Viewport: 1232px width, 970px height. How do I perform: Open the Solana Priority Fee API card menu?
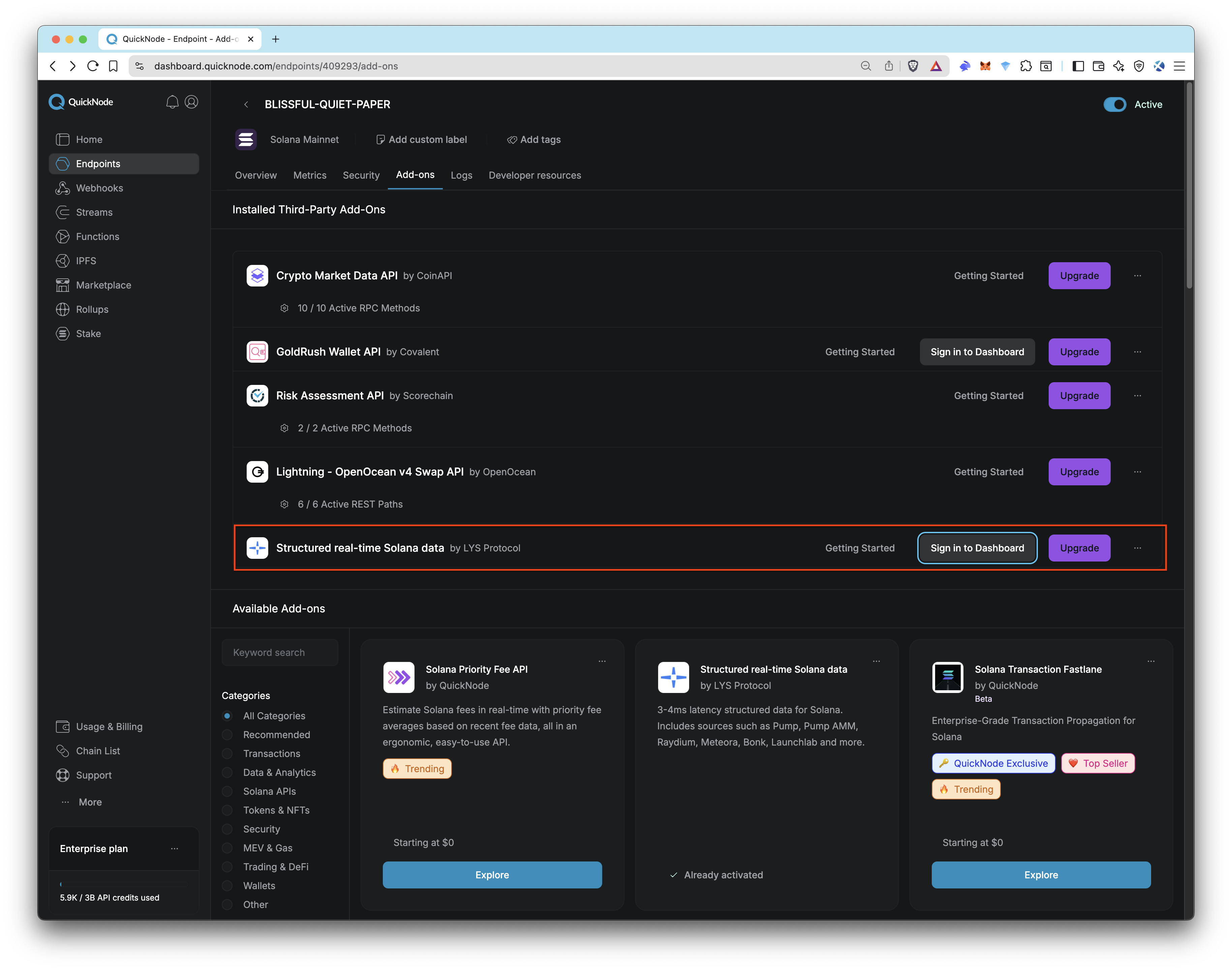pyautogui.click(x=602, y=661)
